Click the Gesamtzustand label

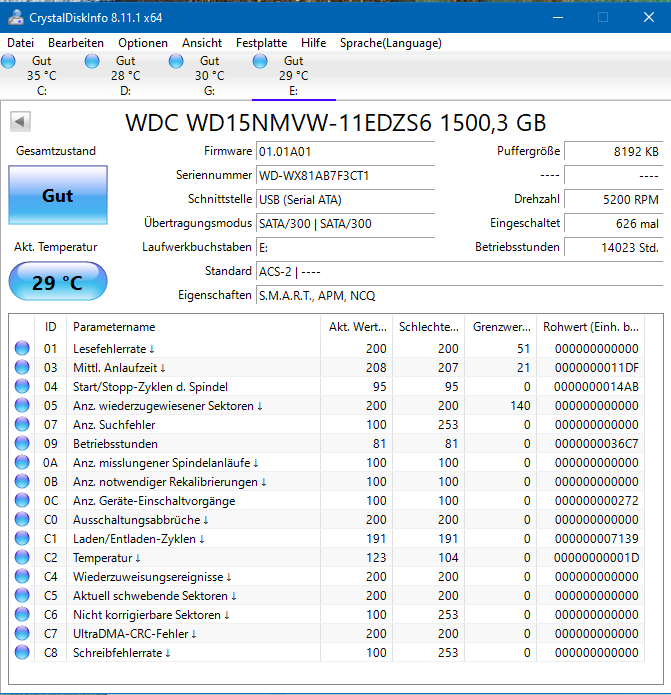pos(56,151)
